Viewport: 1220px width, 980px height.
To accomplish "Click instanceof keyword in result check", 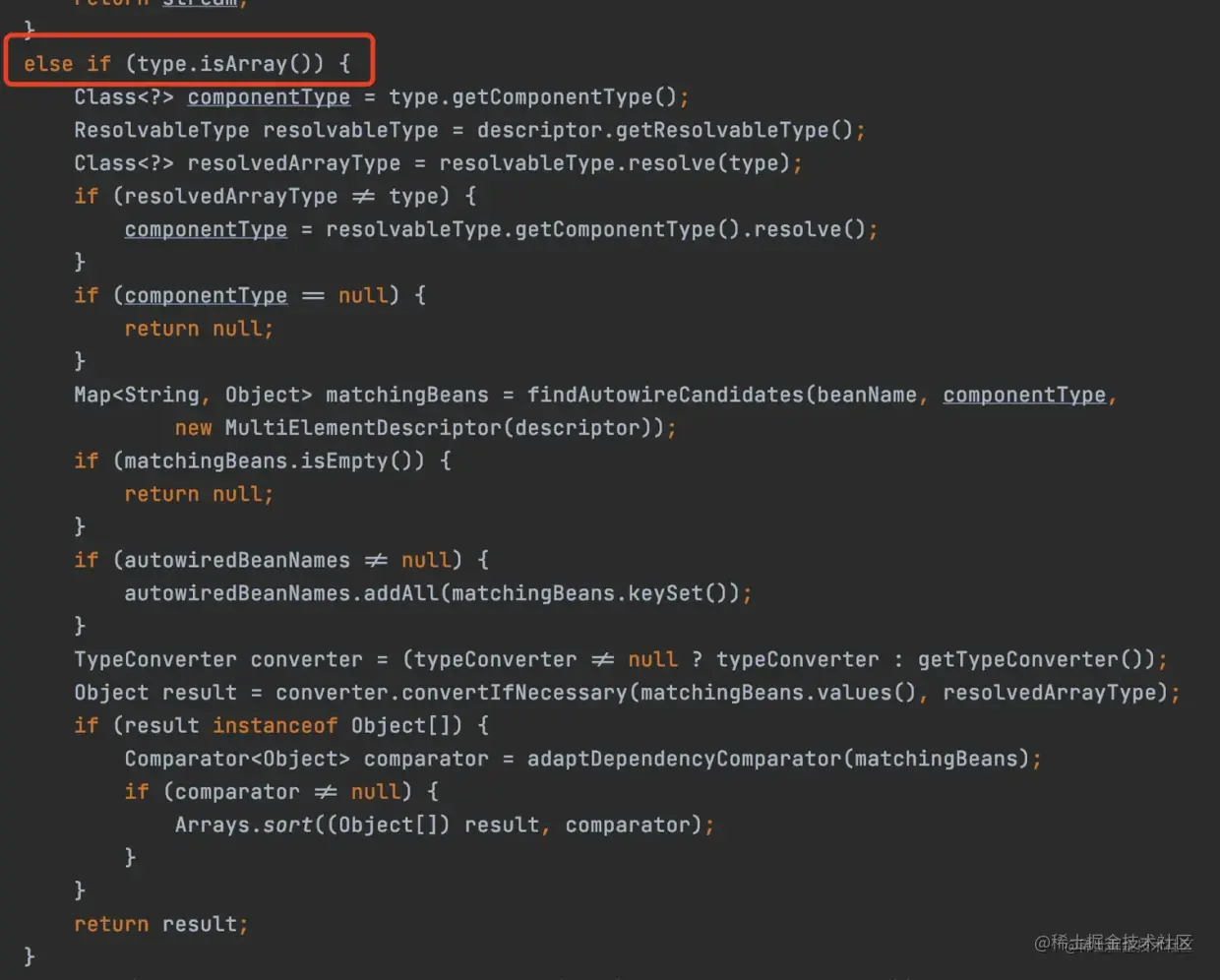I will 274,726.
